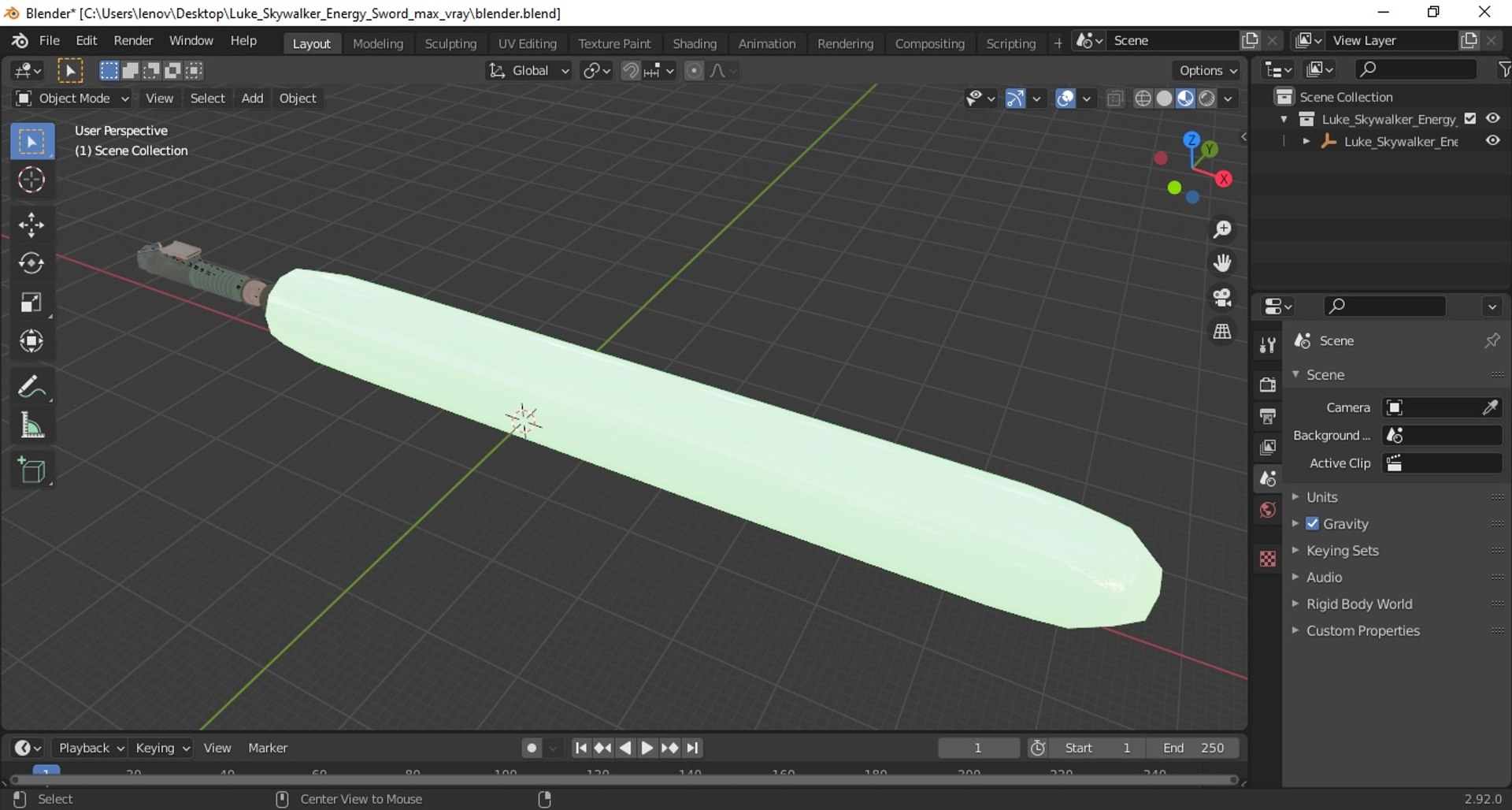Select the Cursor tool in the toolbar
This screenshot has height=810, width=1512.
[31, 180]
